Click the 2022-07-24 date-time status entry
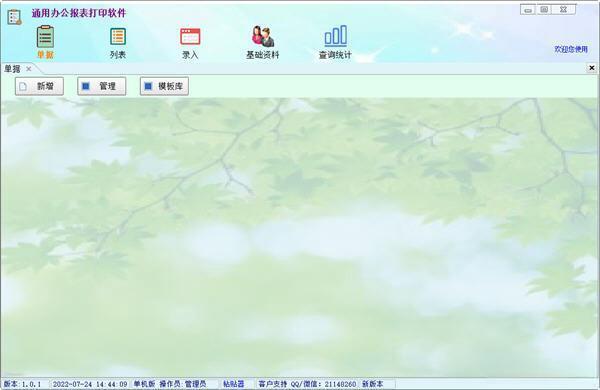This screenshot has width=600, height=390. (x=90, y=383)
